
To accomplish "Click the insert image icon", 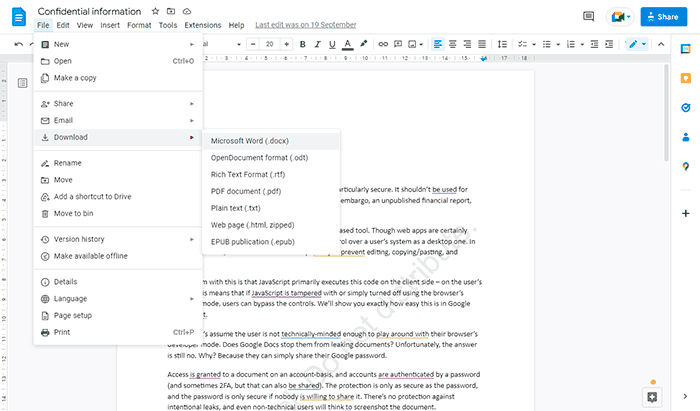I will (412, 44).
